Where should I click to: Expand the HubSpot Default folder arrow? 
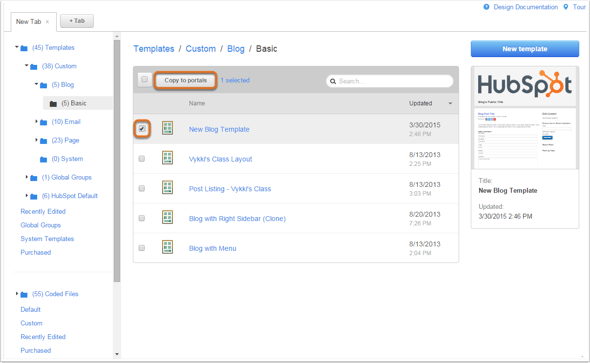(x=26, y=195)
